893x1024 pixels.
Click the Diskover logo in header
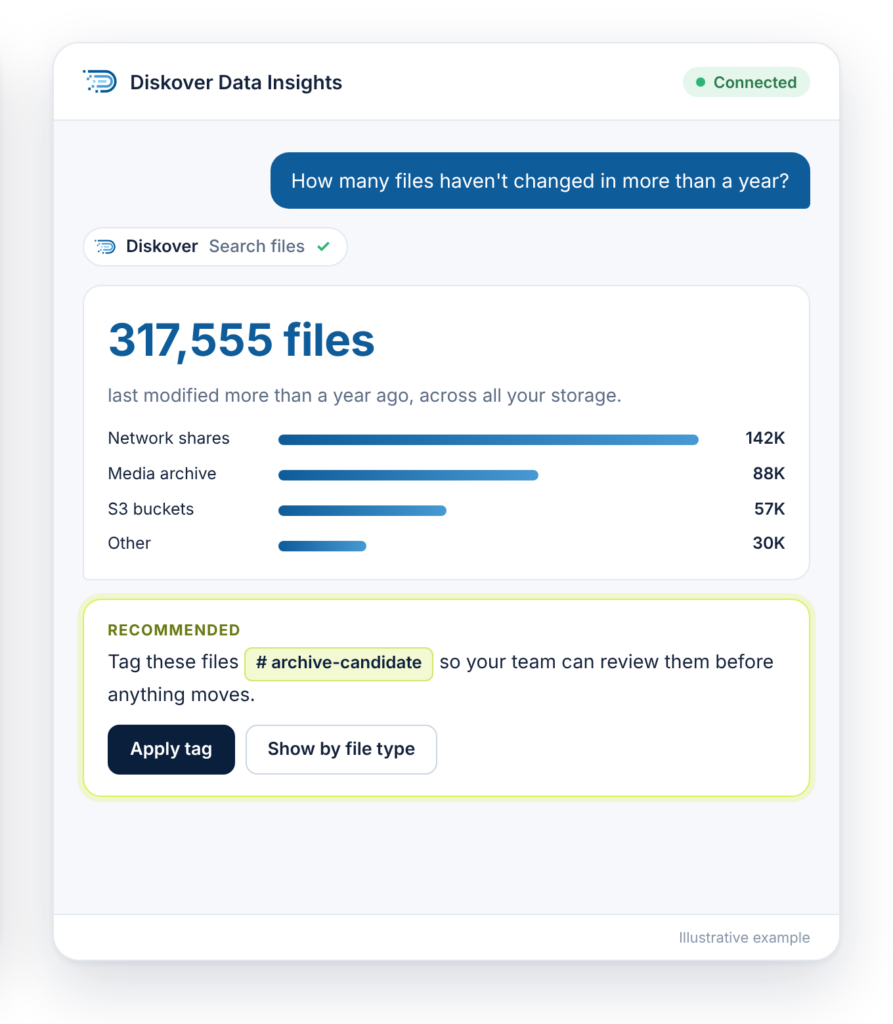click(x=100, y=82)
